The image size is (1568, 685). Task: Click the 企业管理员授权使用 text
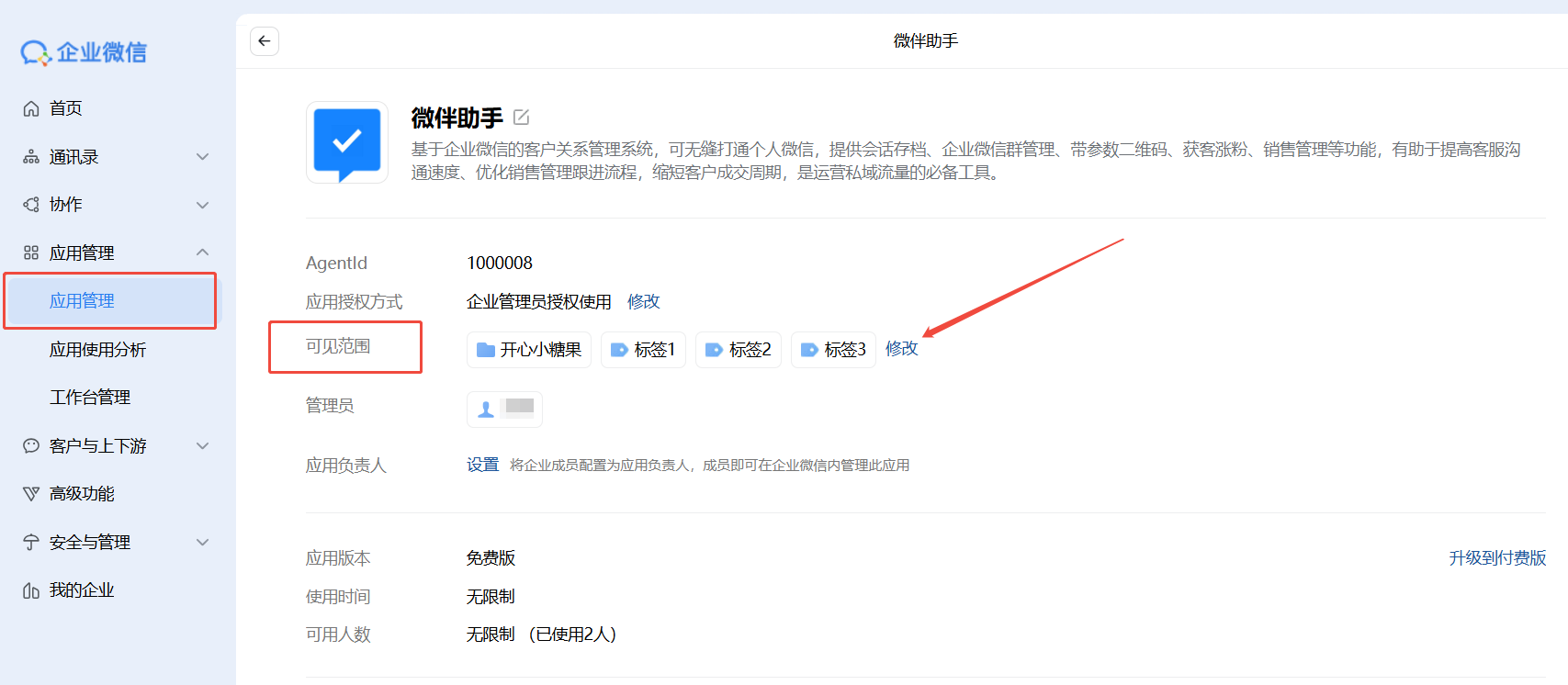coord(539,302)
